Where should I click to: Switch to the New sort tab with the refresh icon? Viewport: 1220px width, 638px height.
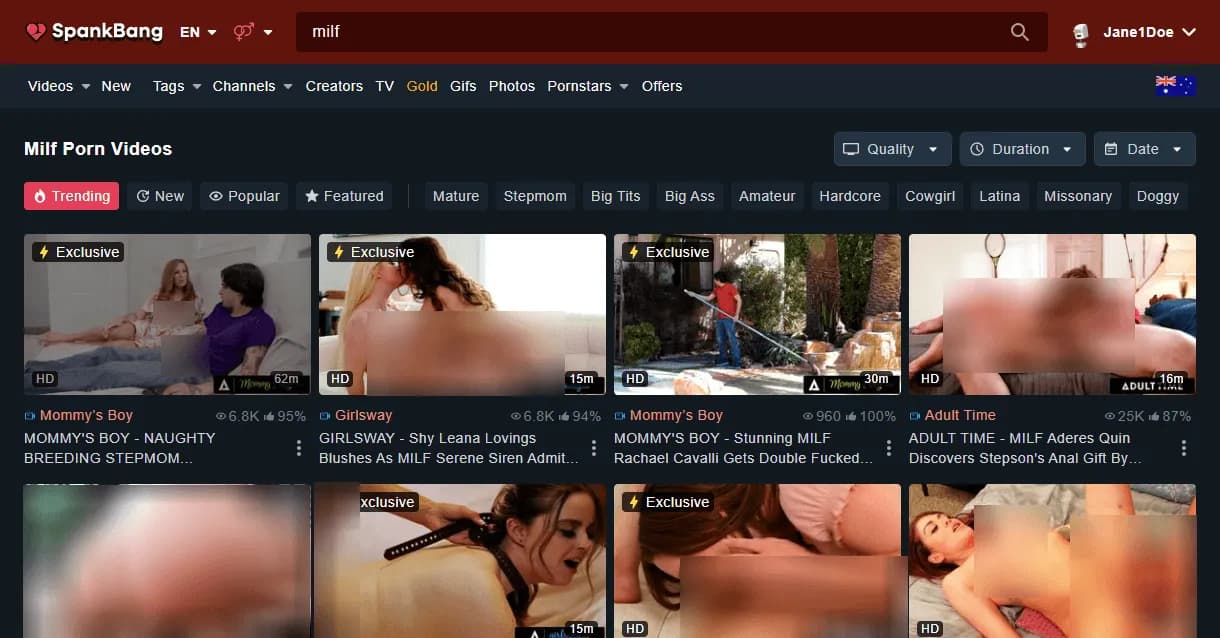click(x=160, y=196)
